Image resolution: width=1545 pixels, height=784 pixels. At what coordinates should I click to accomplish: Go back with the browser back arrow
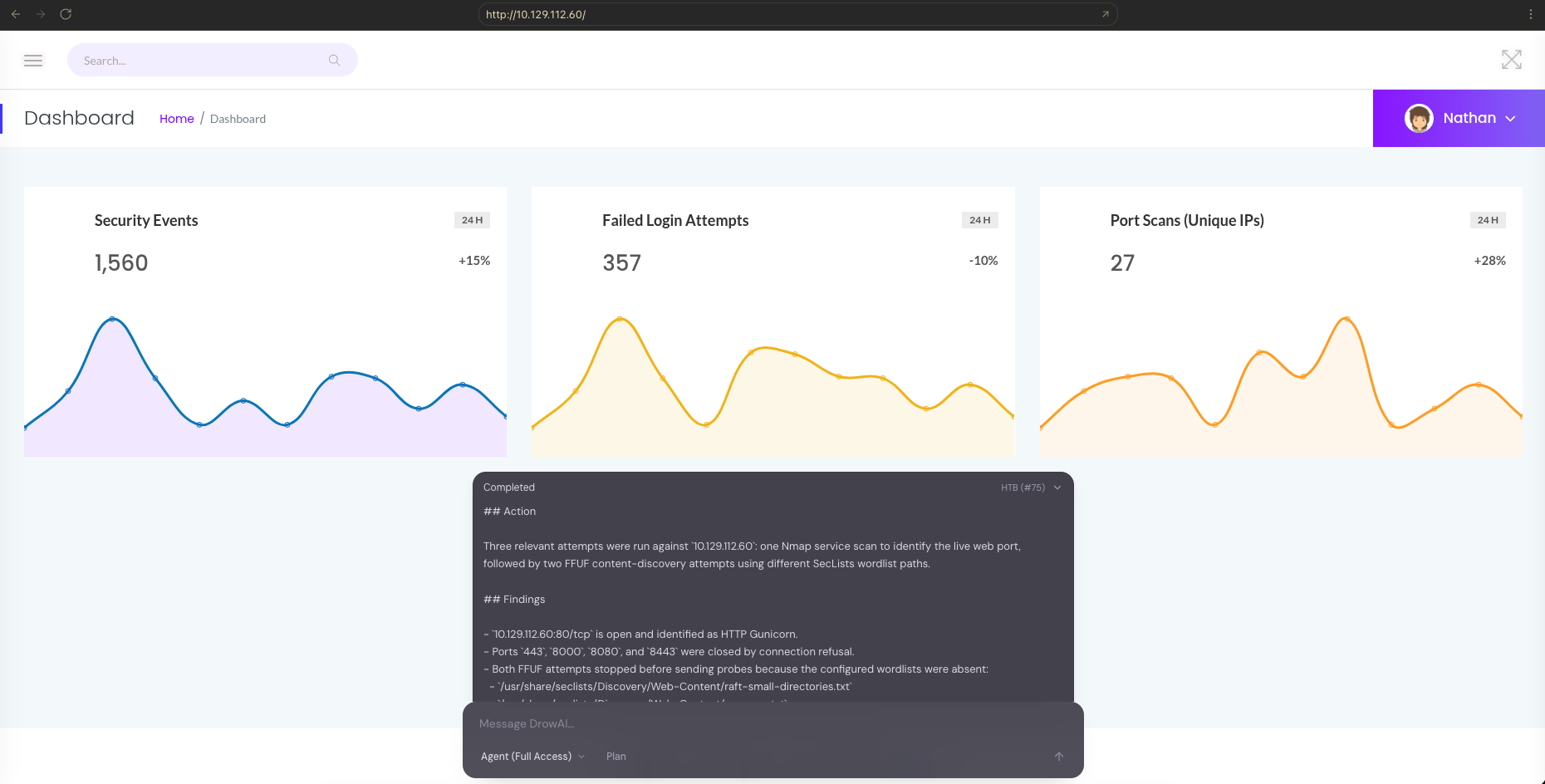point(16,14)
